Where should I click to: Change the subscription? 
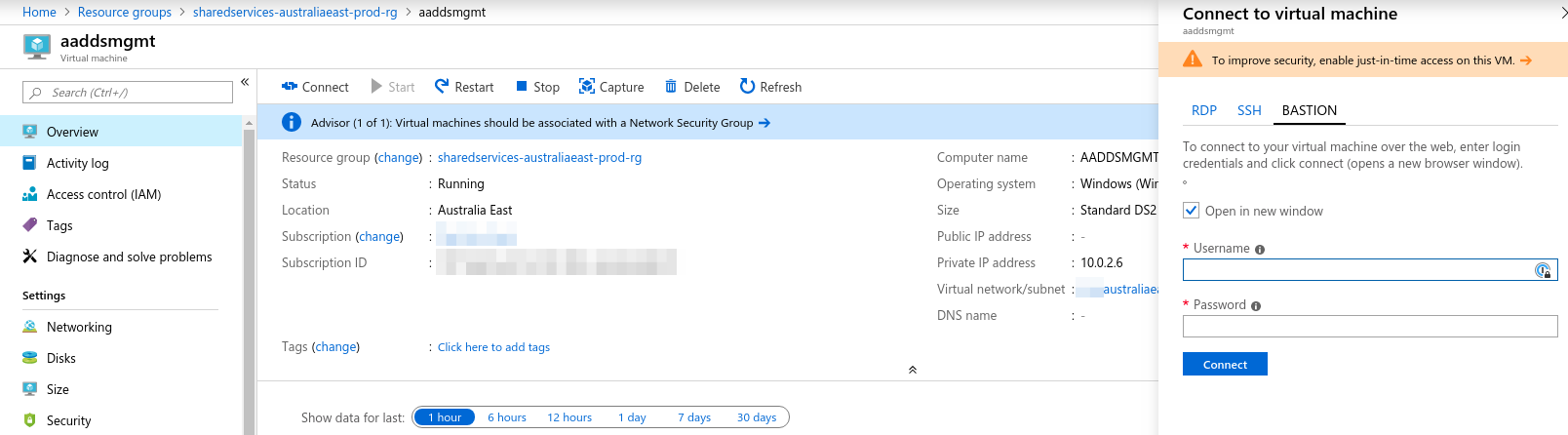(x=379, y=236)
